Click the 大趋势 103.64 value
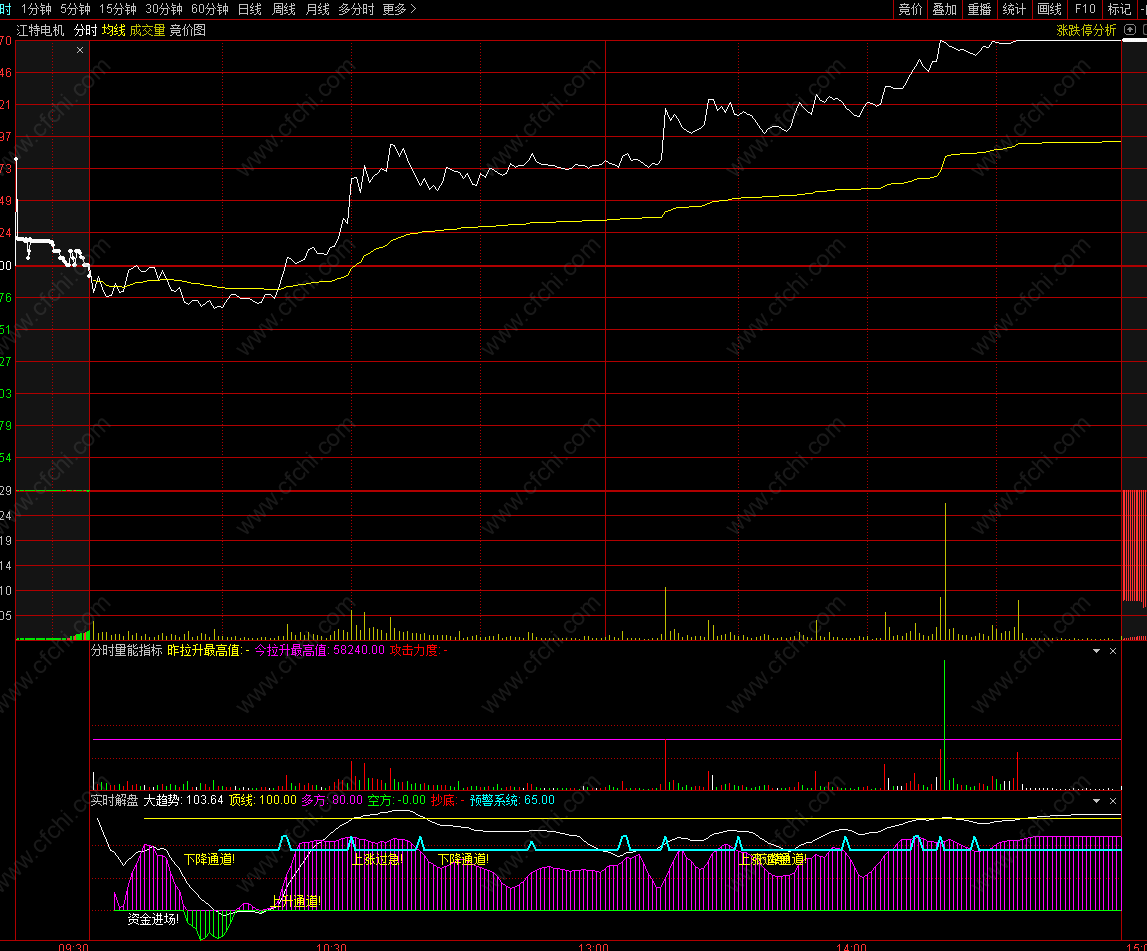 pyautogui.click(x=184, y=800)
